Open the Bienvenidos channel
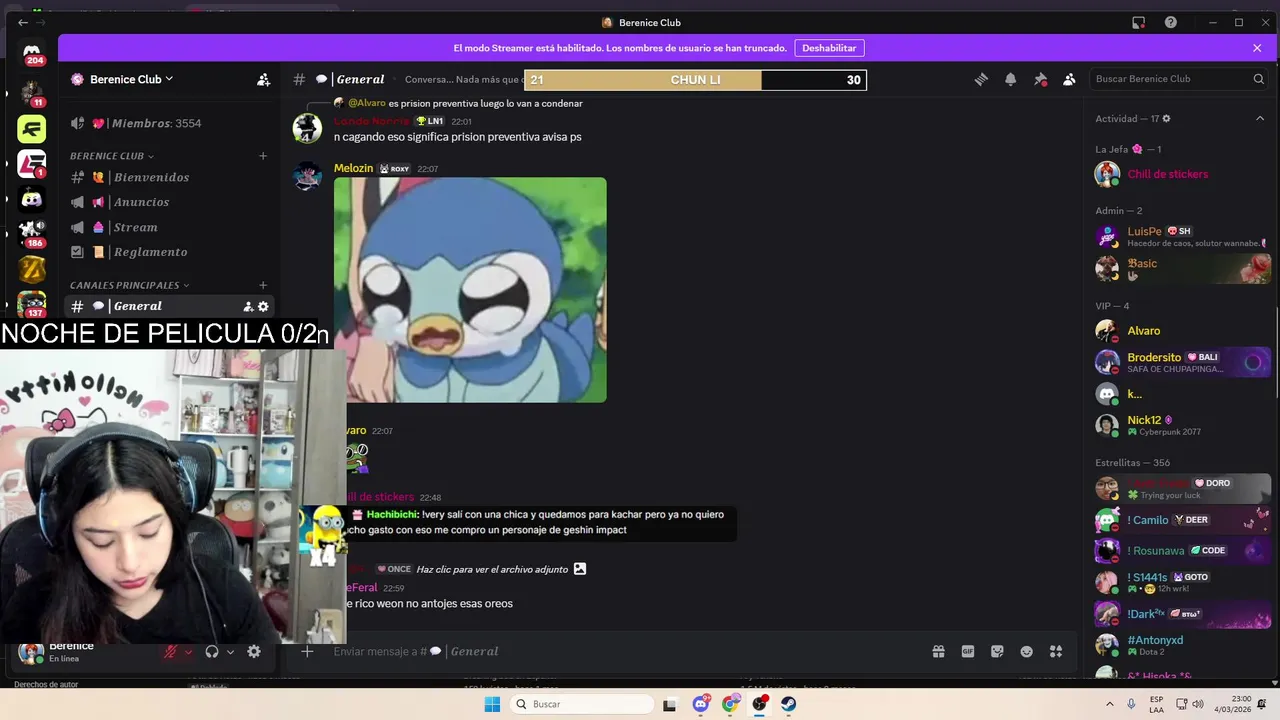The height and width of the screenshot is (720, 1280). click(x=168, y=177)
